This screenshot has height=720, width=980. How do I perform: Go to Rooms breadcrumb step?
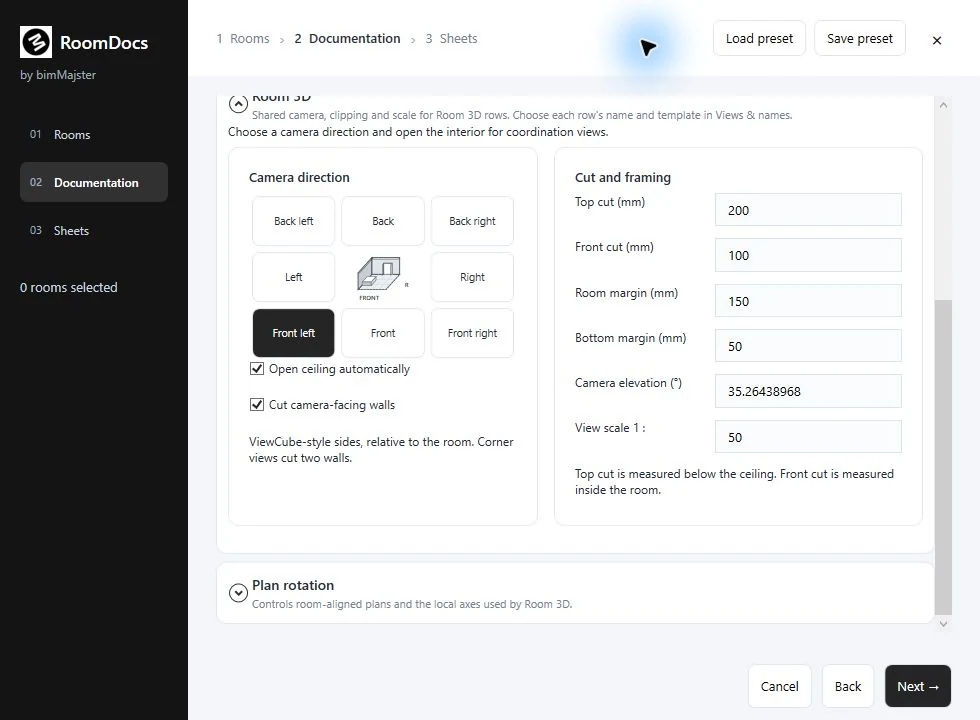[x=243, y=39]
